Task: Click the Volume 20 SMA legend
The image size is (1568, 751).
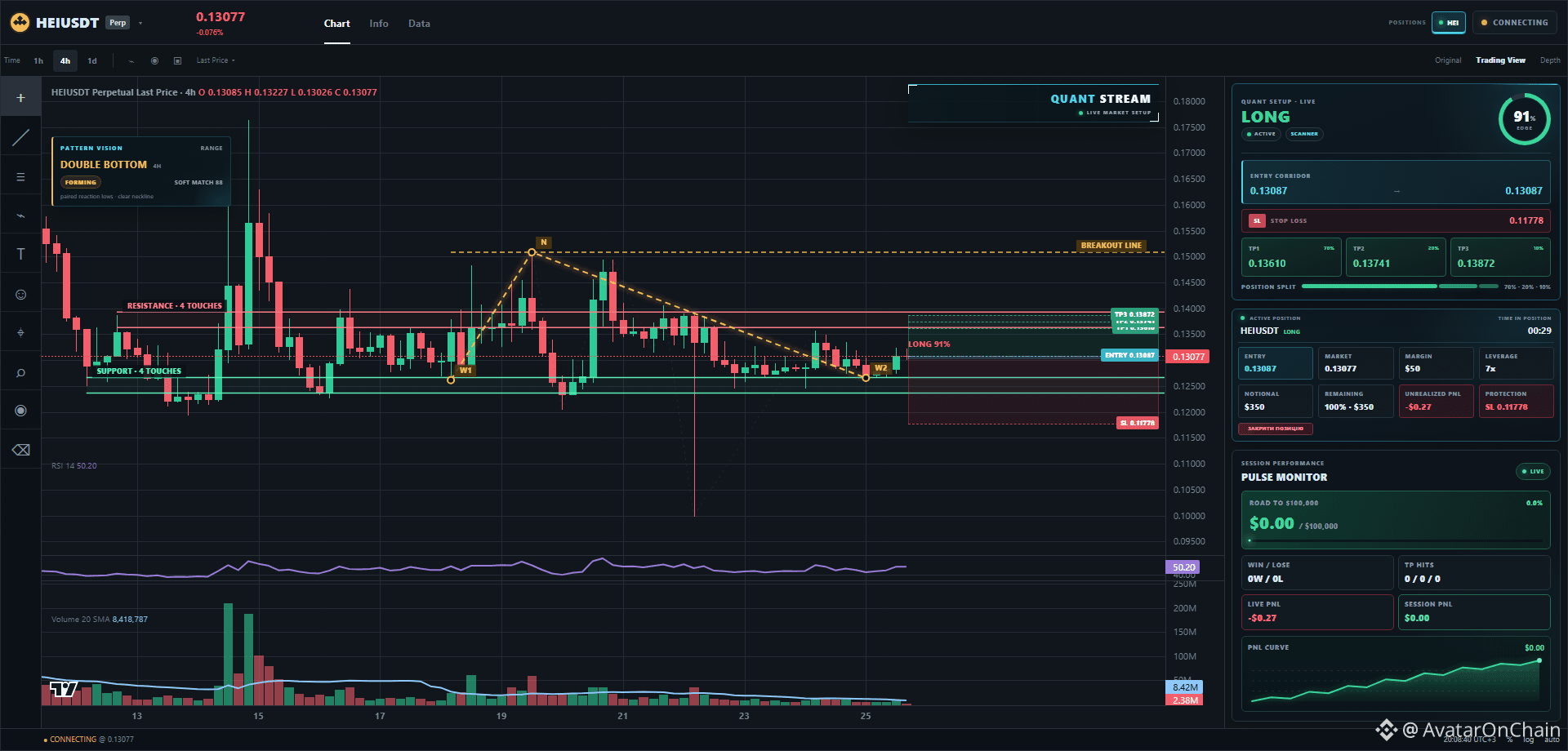Action: tap(100, 620)
